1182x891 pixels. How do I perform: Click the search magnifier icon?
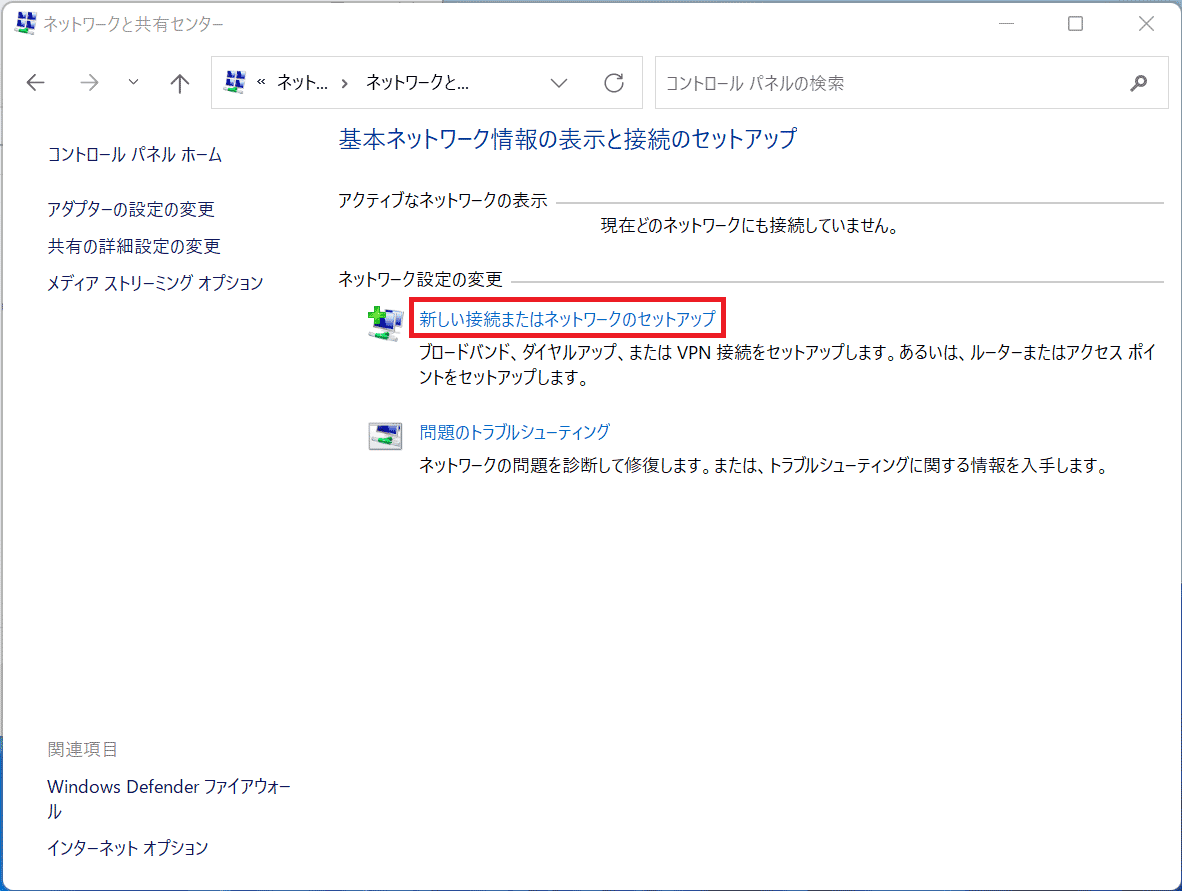[x=1138, y=83]
